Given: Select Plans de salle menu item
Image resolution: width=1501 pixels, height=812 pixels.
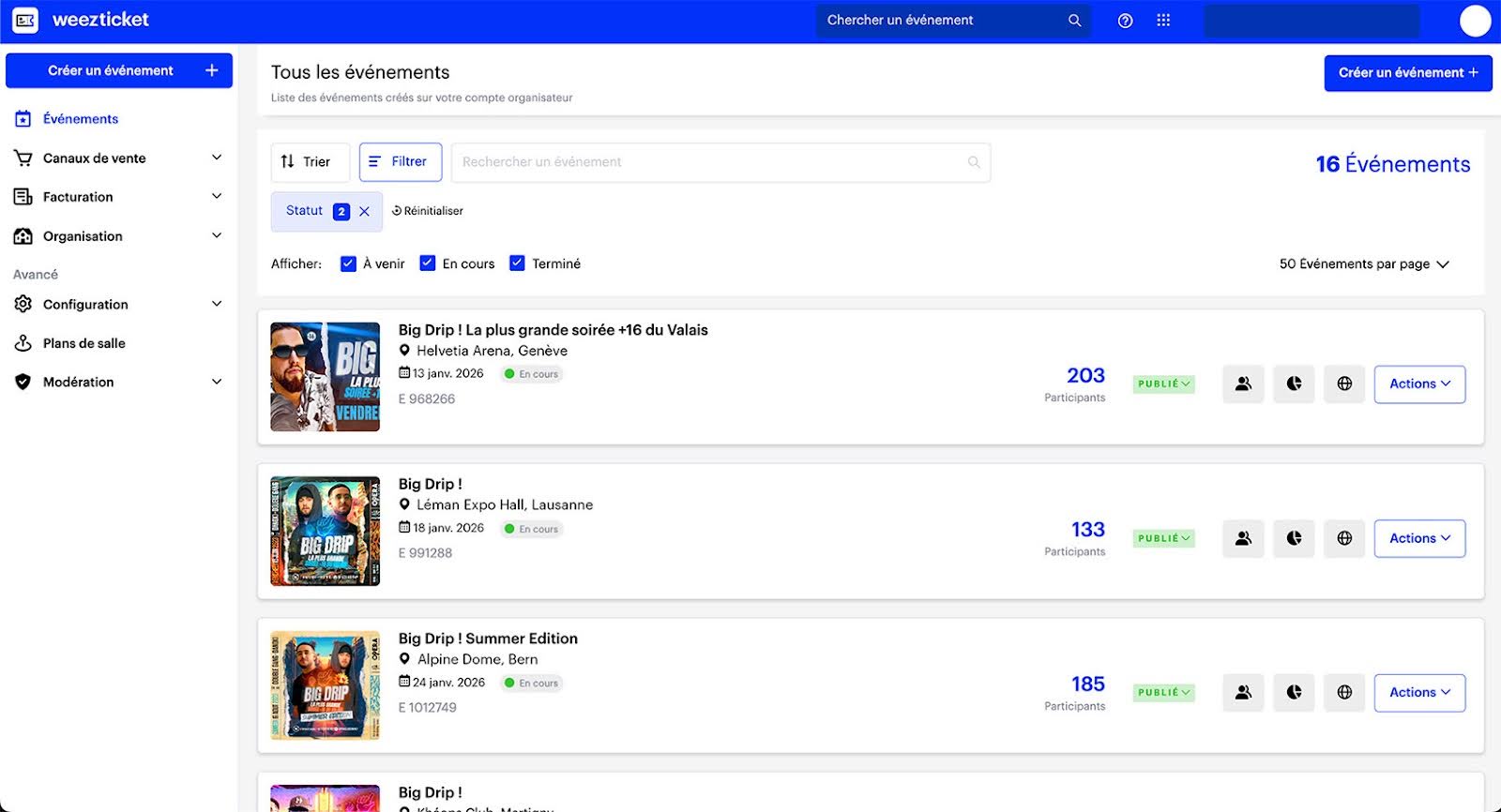Looking at the screenshot, I should point(84,343).
